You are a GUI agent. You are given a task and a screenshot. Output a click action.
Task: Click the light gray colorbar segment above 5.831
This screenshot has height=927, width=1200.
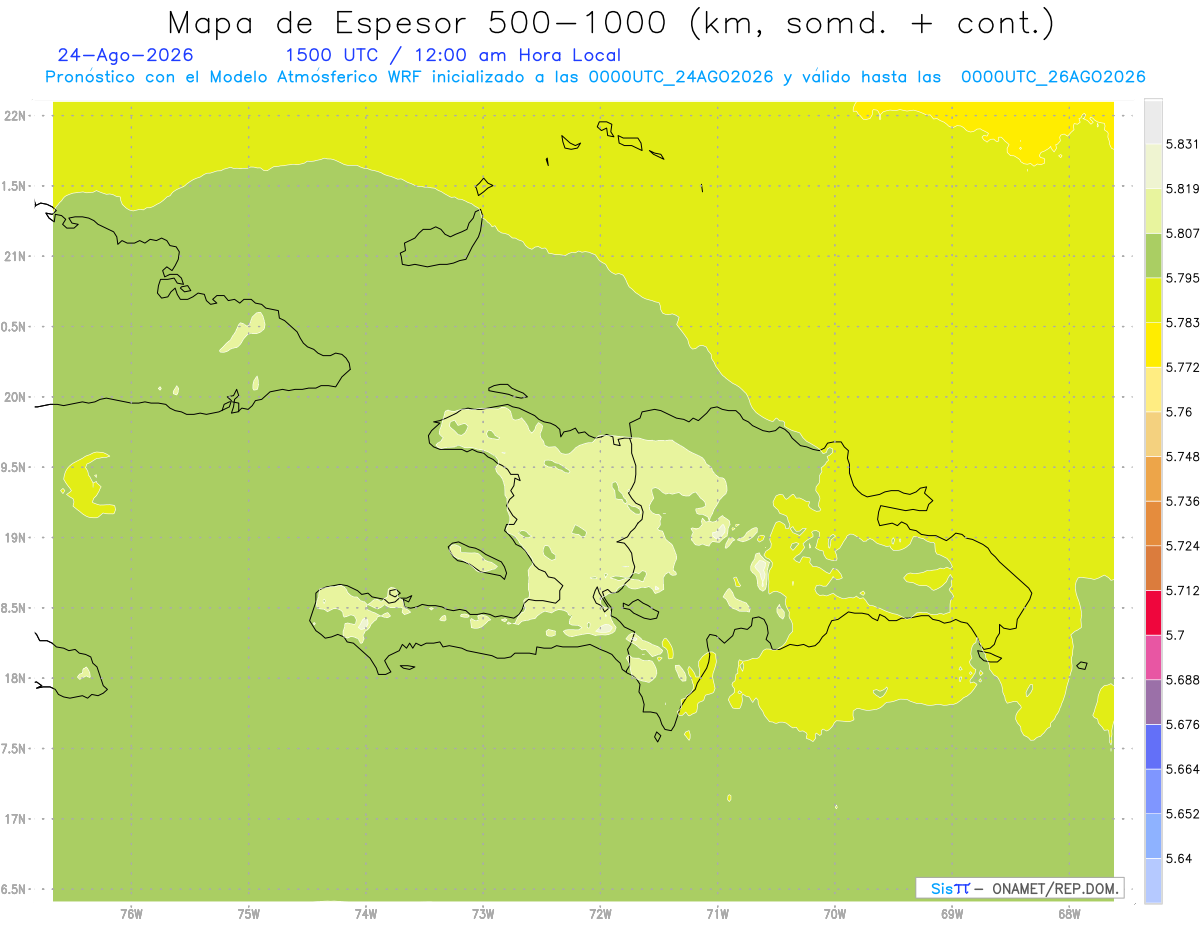pyautogui.click(x=1153, y=122)
